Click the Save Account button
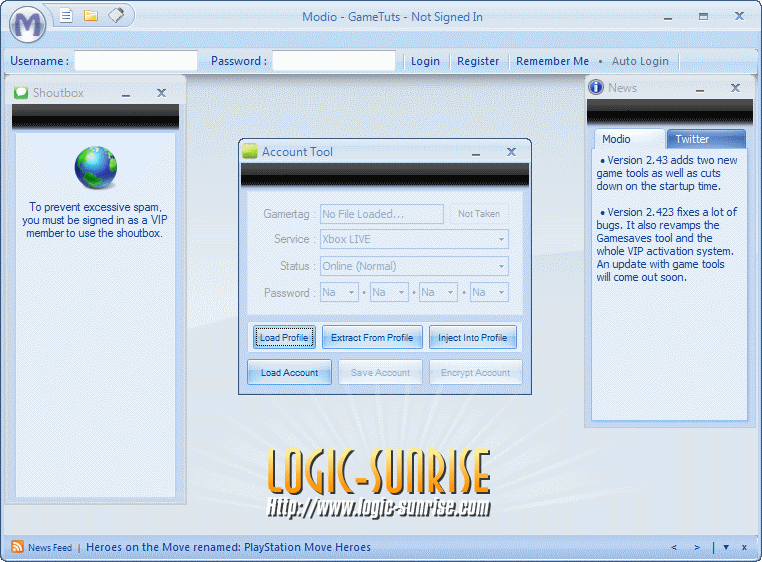Screen dimensions: 762x562 pyautogui.click(x=381, y=372)
